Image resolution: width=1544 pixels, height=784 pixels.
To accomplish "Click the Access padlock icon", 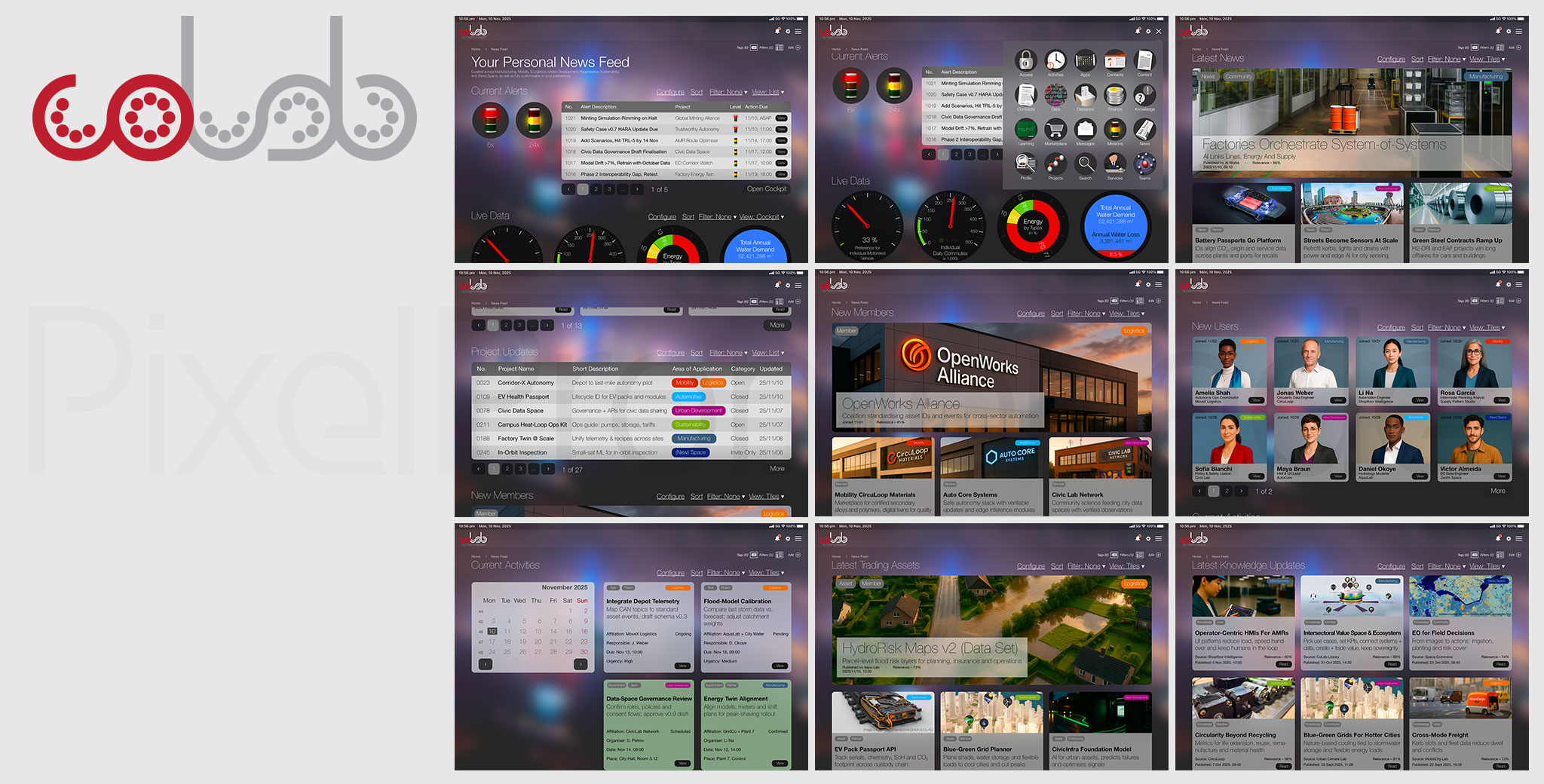I will pos(1025,60).
